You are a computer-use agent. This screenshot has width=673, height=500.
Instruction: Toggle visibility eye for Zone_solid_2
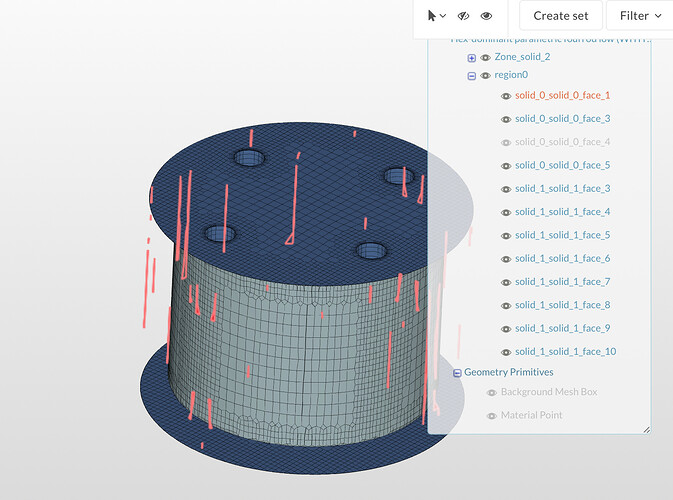click(x=485, y=58)
